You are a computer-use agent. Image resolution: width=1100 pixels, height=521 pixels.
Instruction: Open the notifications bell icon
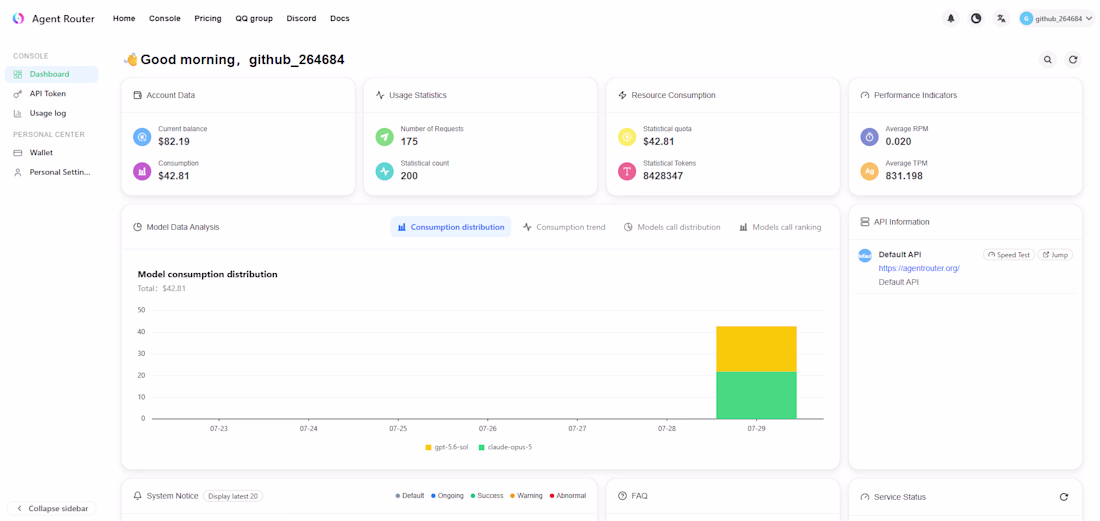click(x=951, y=19)
